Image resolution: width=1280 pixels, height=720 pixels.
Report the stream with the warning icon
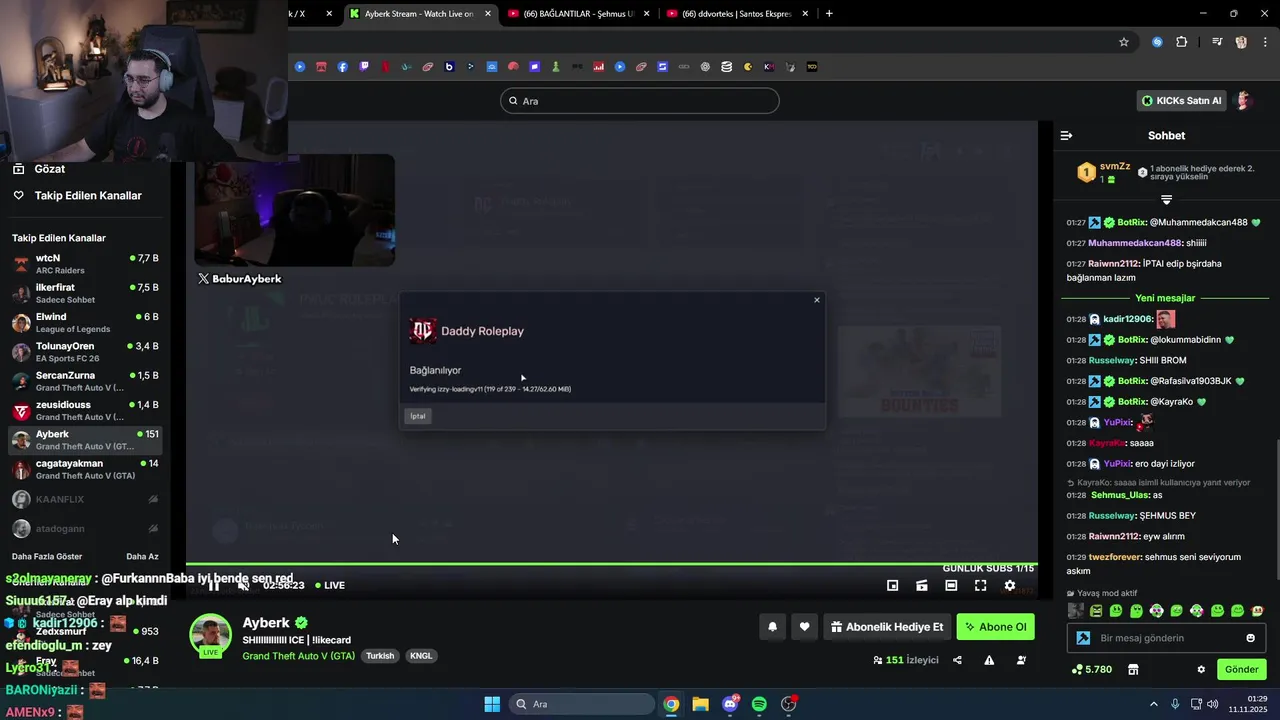coord(989,660)
